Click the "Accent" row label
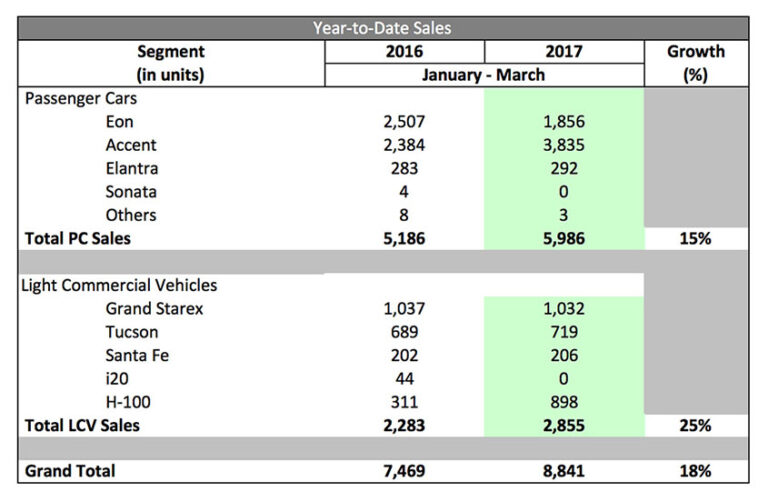This screenshot has height=502, width=768. [131, 145]
